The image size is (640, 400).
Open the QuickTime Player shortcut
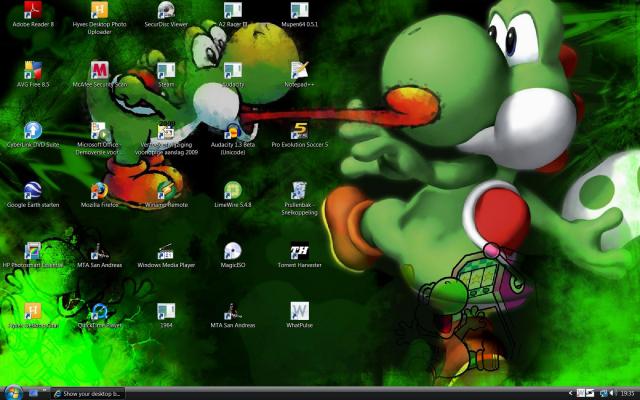pyautogui.click(x=100, y=311)
